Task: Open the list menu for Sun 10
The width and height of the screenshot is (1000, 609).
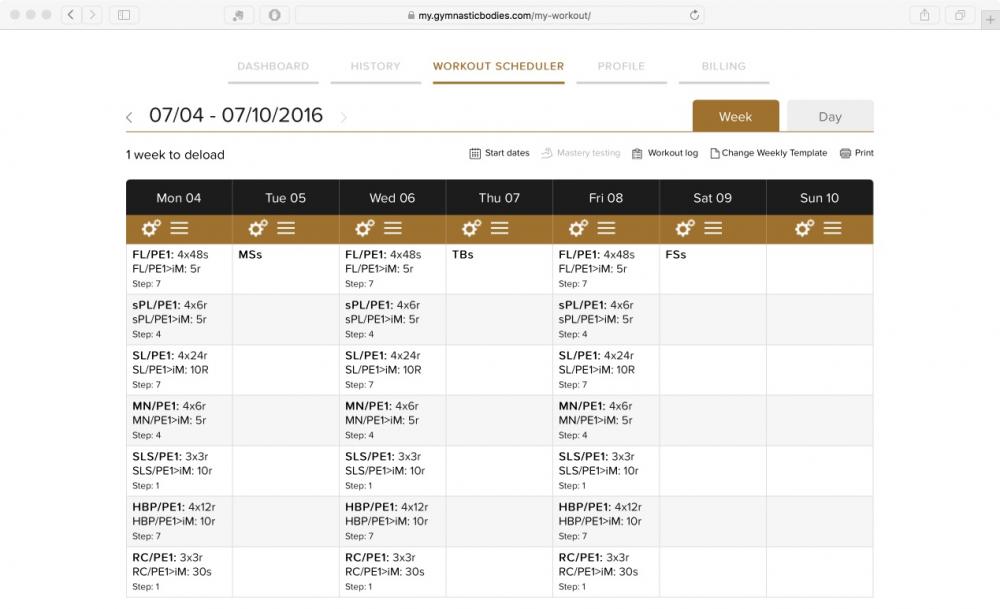Action: pyautogui.click(x=832, y=228)
